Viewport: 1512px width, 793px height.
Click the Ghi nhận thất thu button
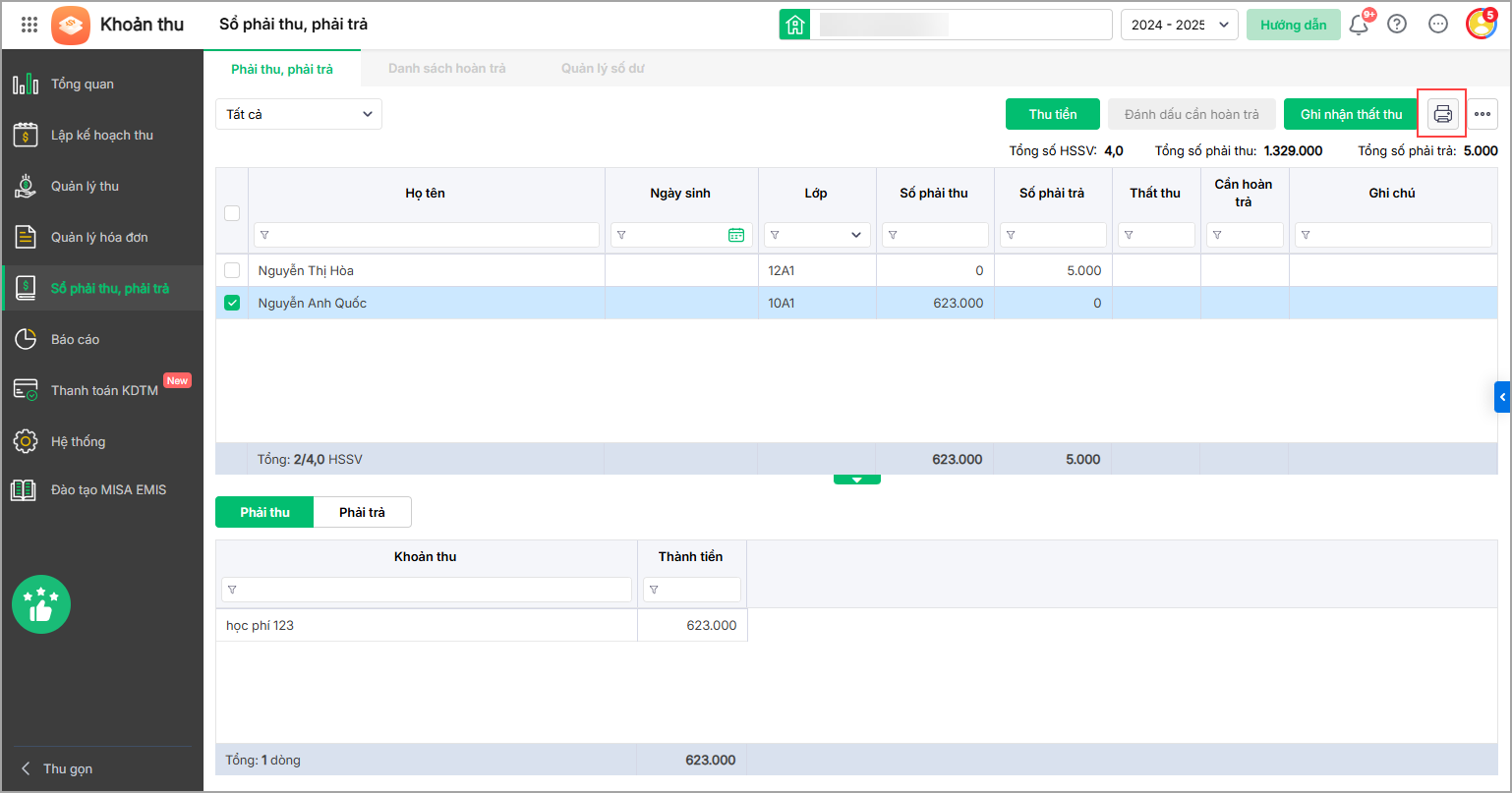pos(1351,114)
